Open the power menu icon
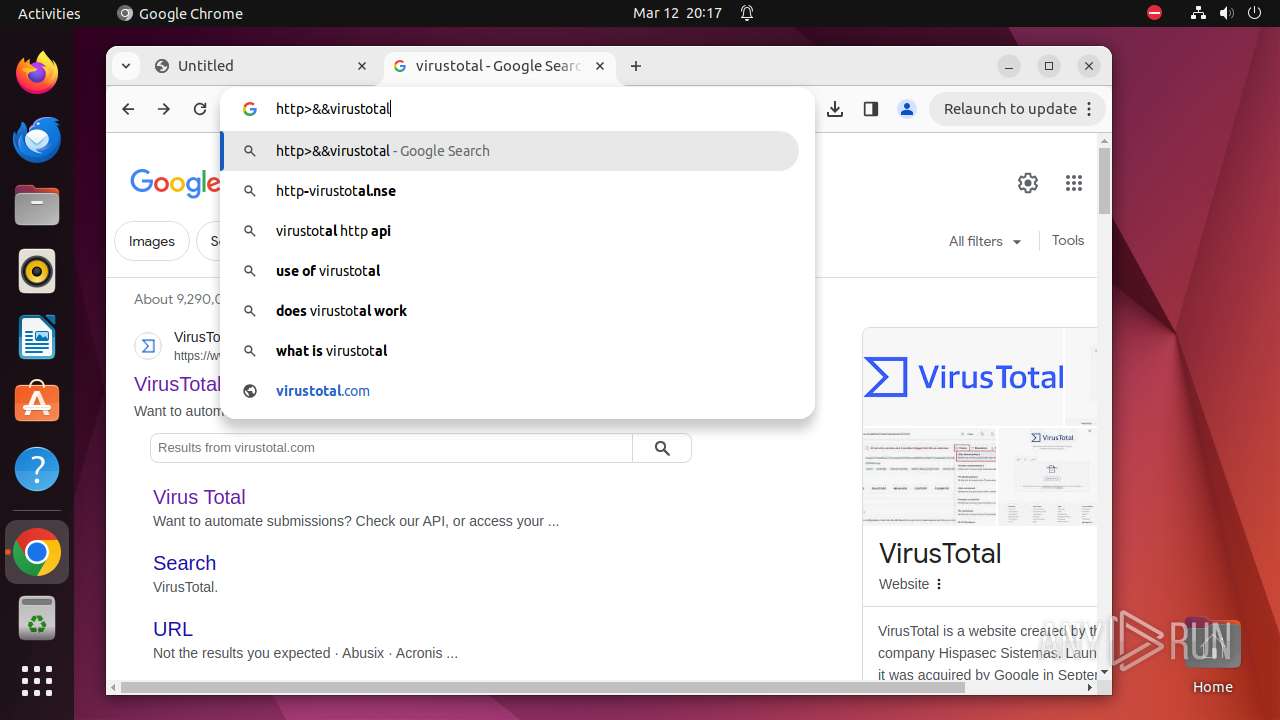This screenshot has width=1280, height=720. point(1255,13)
